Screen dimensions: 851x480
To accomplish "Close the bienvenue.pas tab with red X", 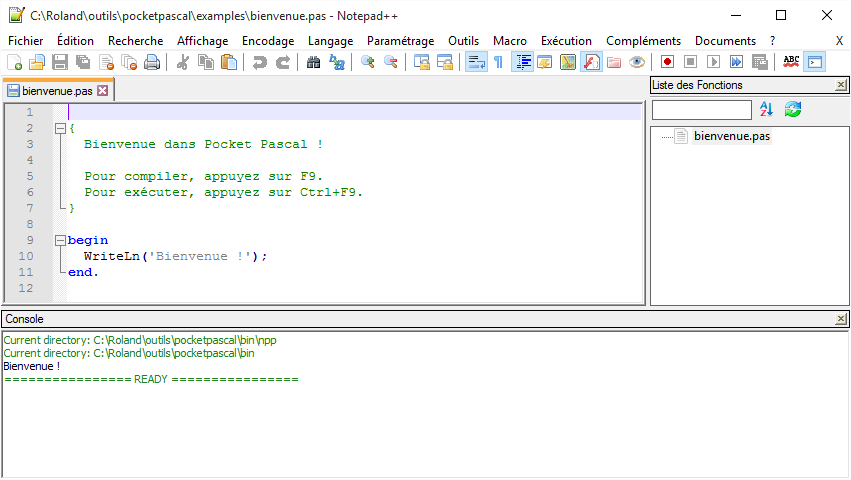I will click(102, 90).
